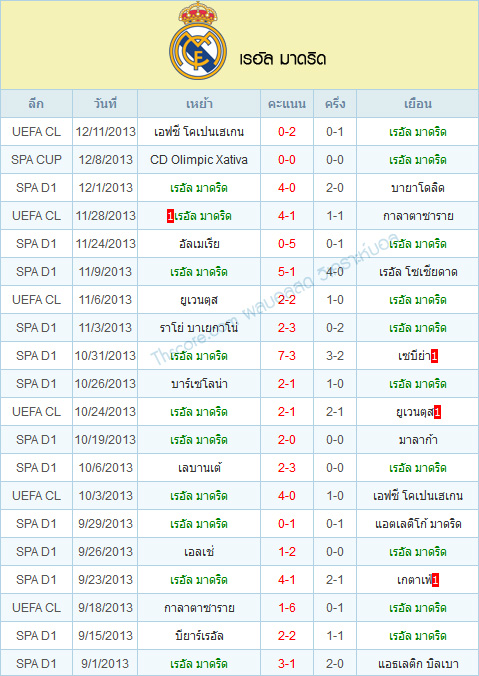Click the date 9/26/2013
479x676 pixels.
pos(105,552)
